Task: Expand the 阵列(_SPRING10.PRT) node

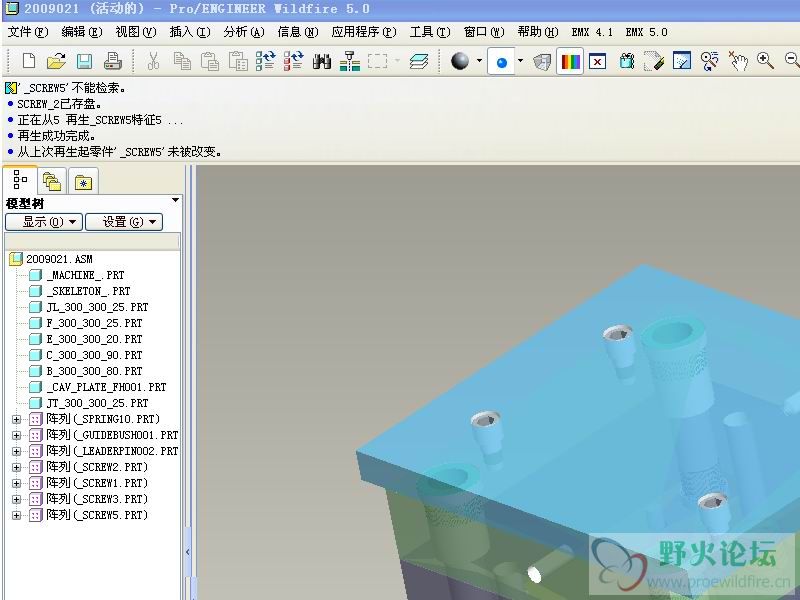Action: coord(16,419)
